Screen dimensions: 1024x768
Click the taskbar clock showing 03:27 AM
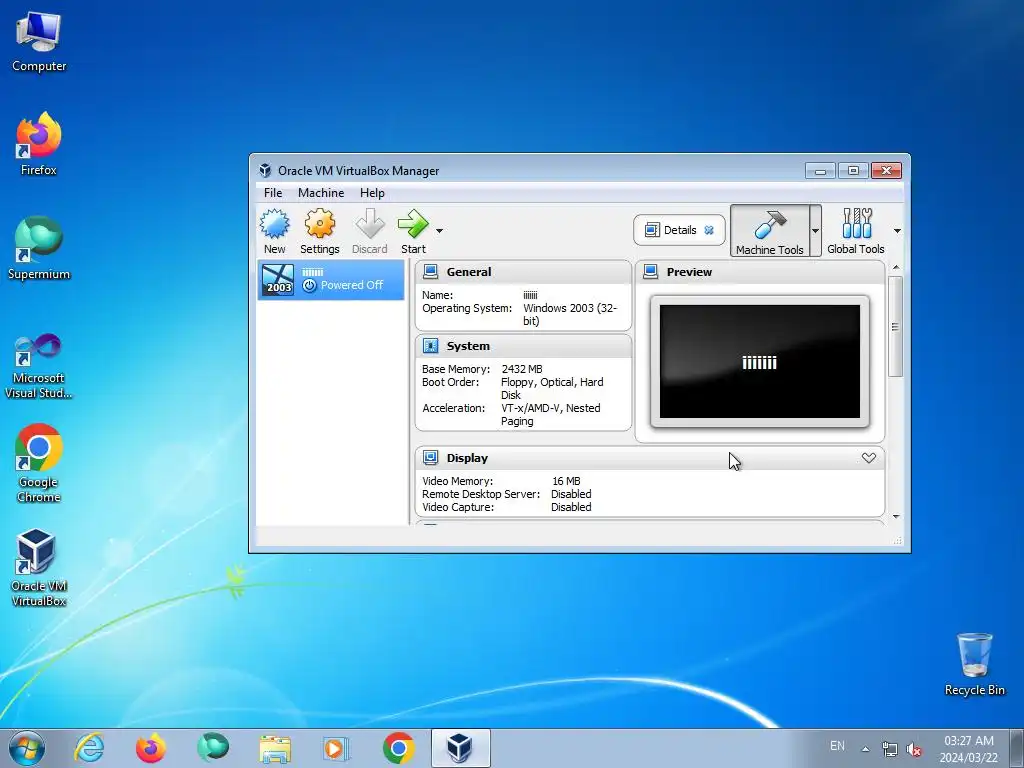pos(969,749)
